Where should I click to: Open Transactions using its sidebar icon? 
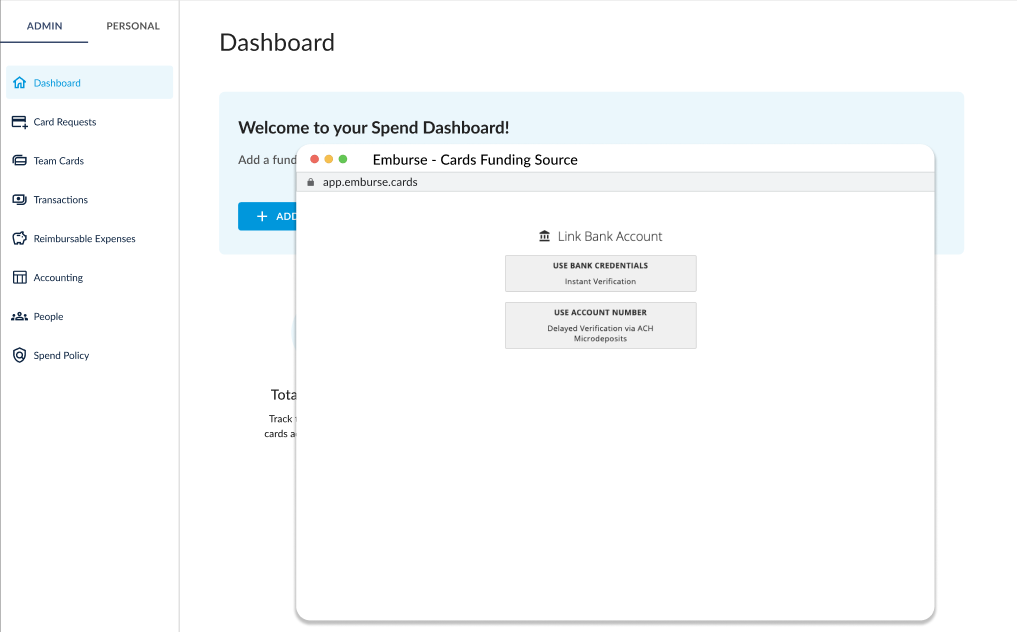coord(18,199)
